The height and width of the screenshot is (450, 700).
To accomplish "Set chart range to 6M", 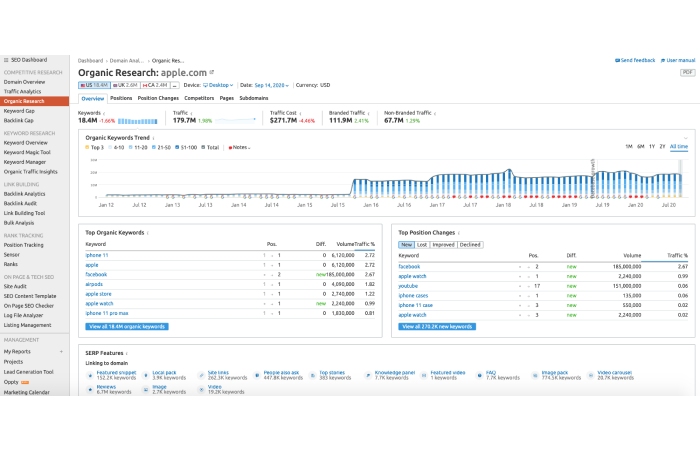I will (x=641, y=146).
